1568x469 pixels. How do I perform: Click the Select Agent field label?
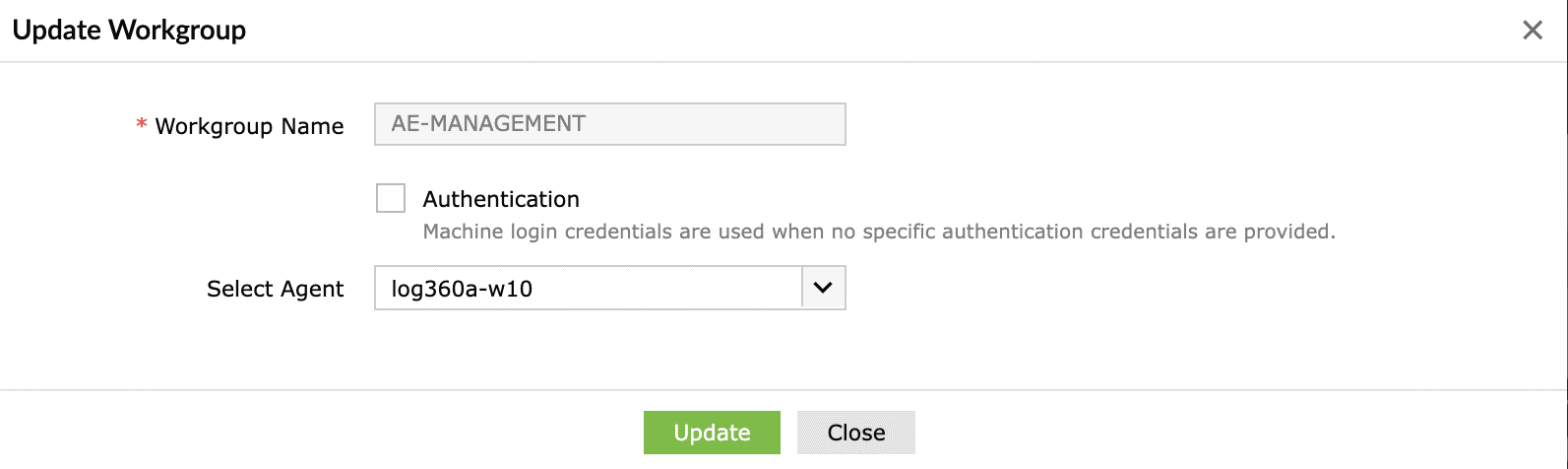275,289
